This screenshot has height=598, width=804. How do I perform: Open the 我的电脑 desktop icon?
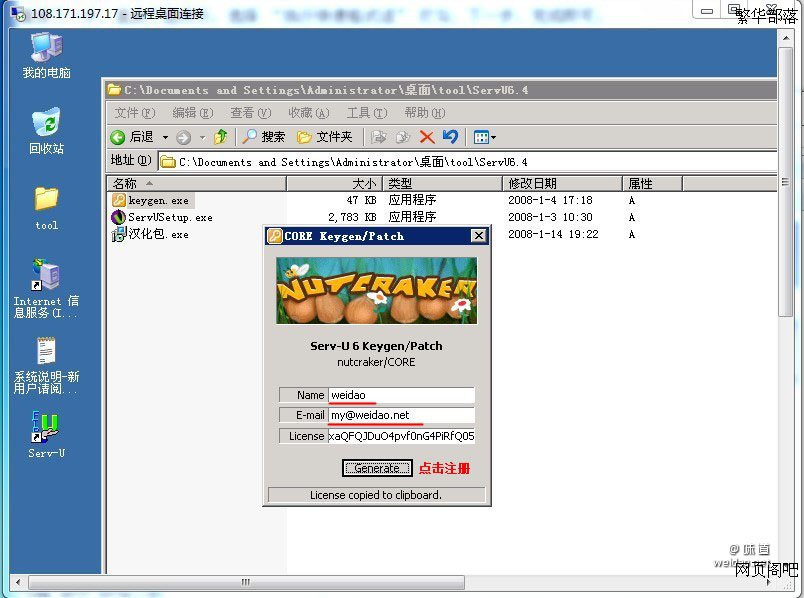[46, 55]
